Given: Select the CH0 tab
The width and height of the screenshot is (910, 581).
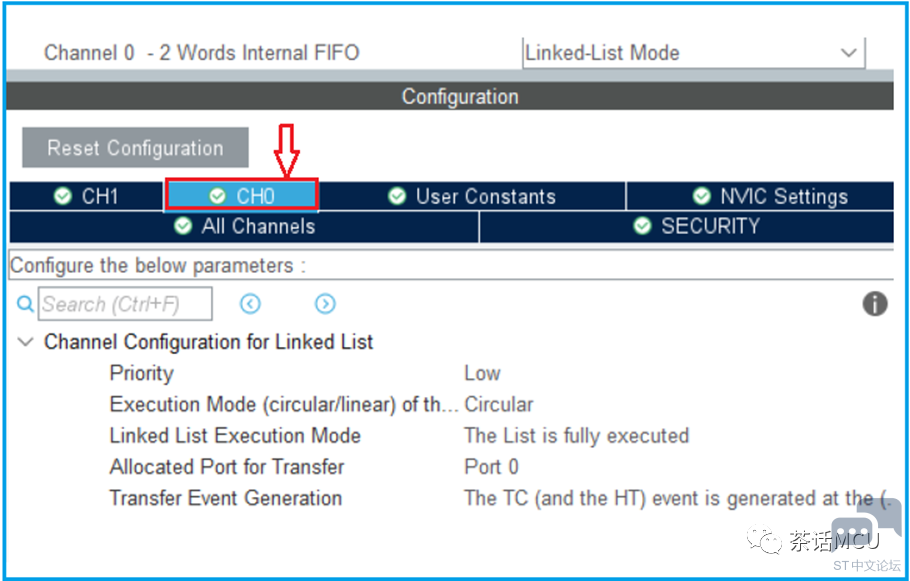Looking at the screenshot, I should point(241,195).
